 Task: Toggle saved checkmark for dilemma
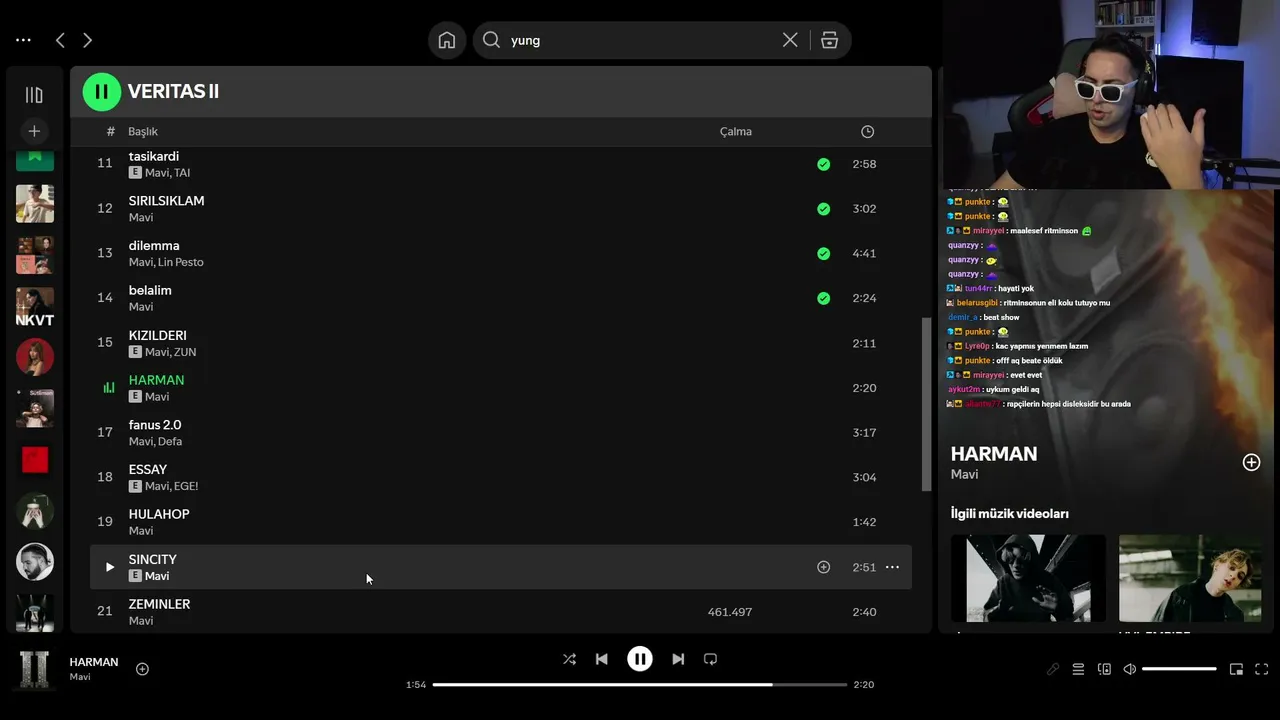click(823, 253)
